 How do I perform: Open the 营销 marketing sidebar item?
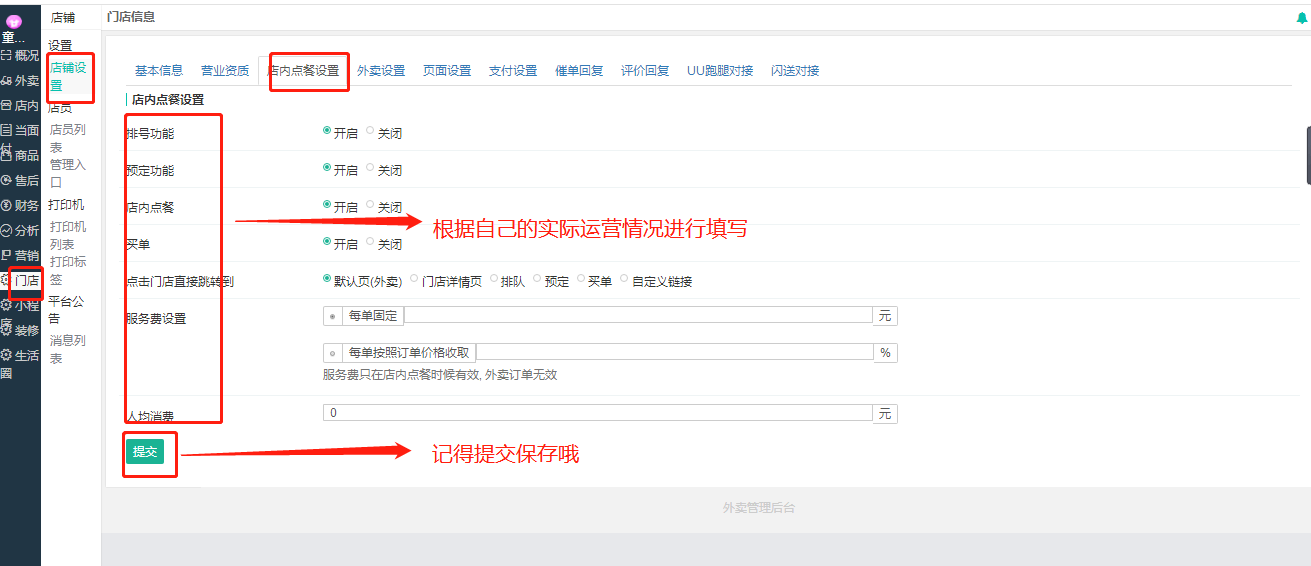point(20,255)
